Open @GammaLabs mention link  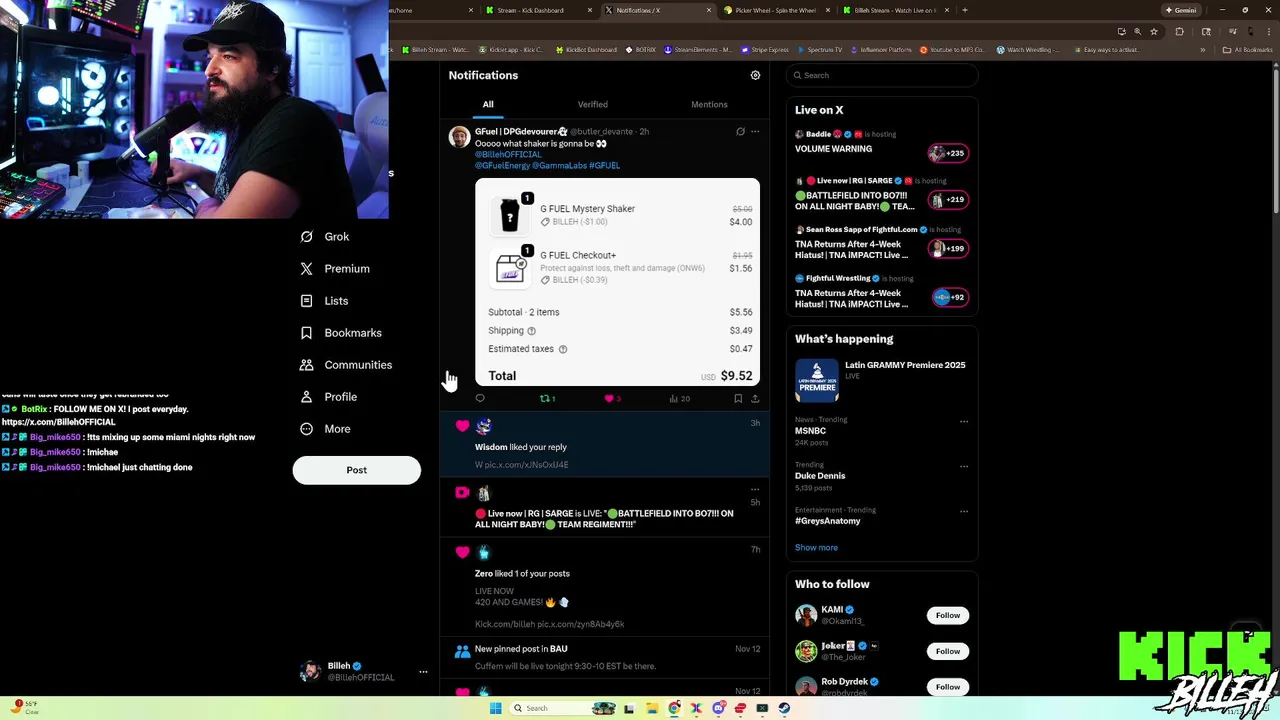point(559,165)
